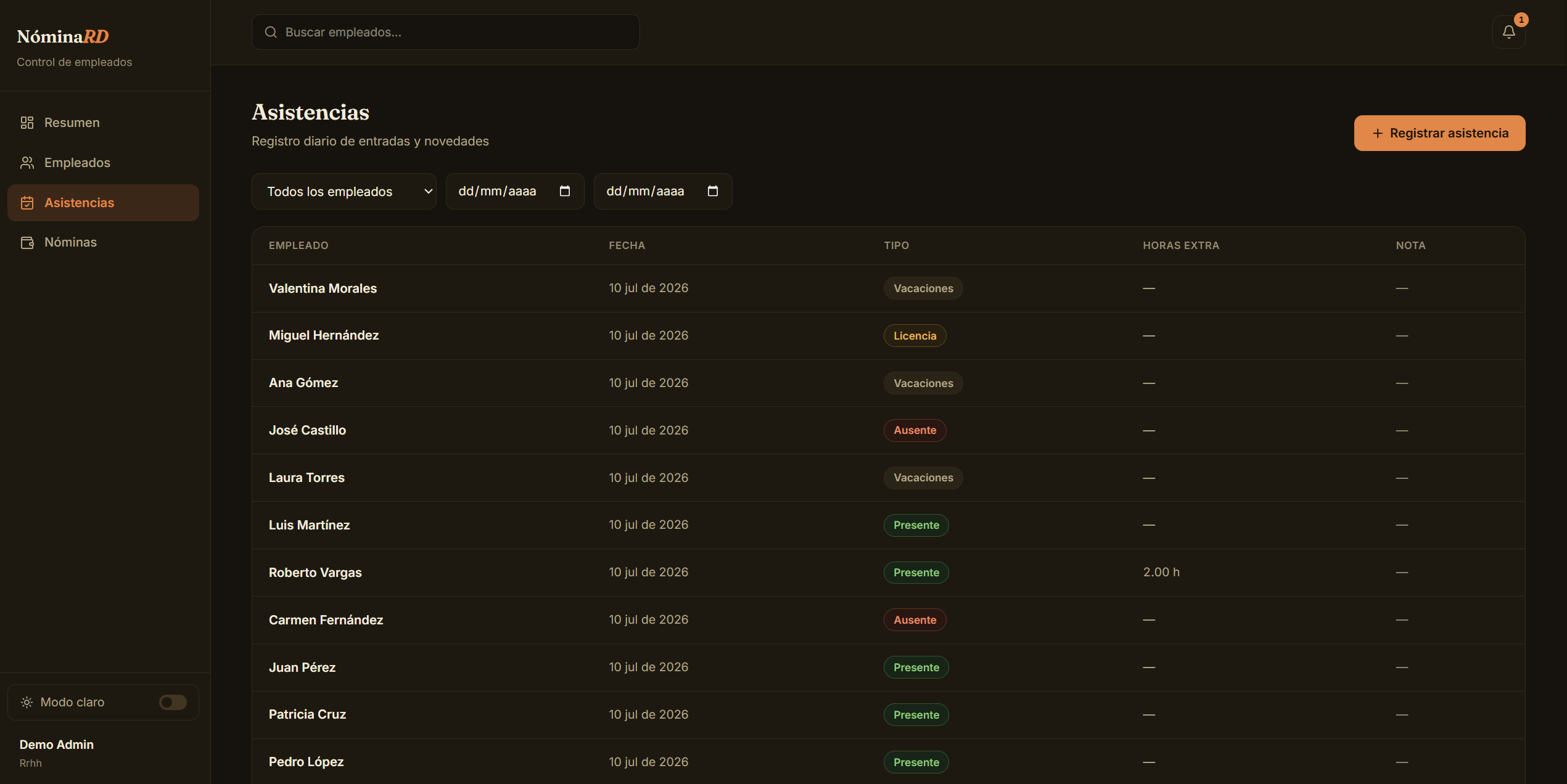Click the NOTA column header
The image size is (1567, 784).
1410,245
